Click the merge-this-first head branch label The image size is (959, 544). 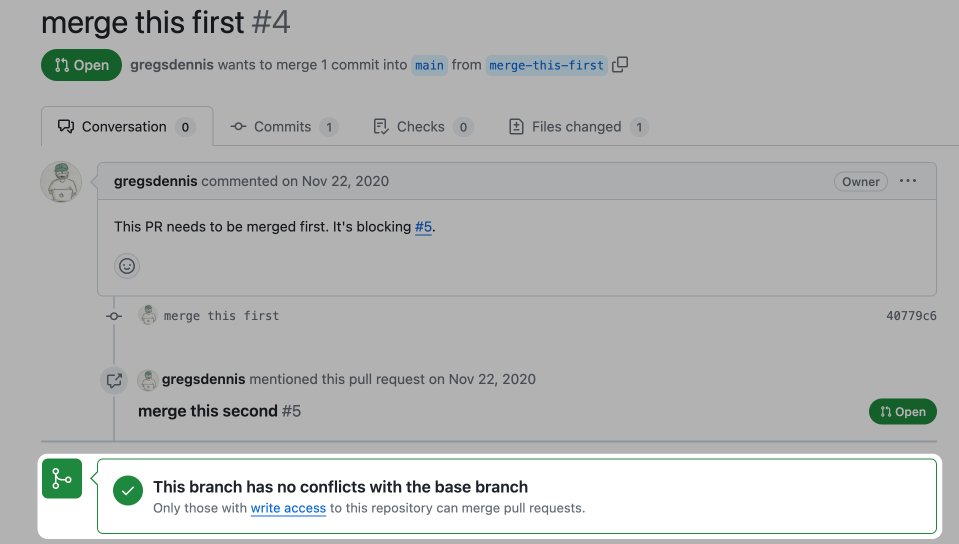(546, 65)
